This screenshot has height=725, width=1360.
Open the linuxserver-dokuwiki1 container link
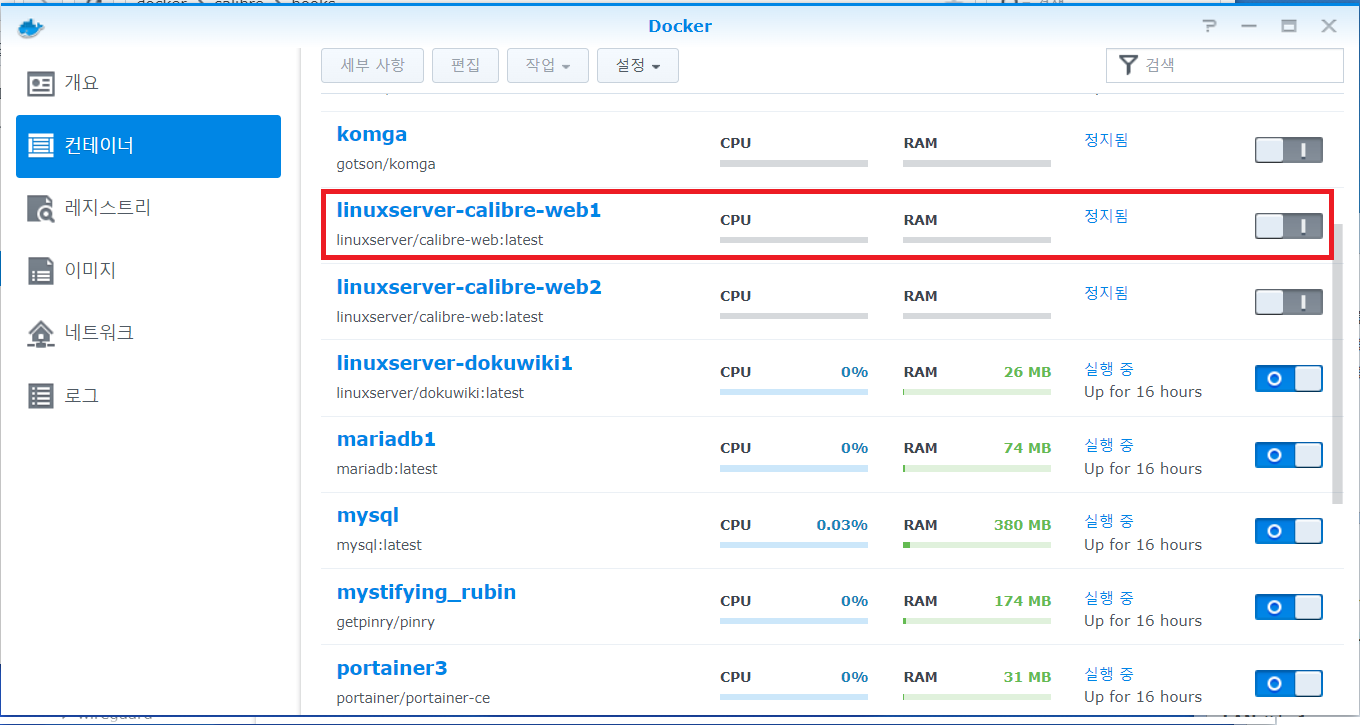tap(455, 363)
